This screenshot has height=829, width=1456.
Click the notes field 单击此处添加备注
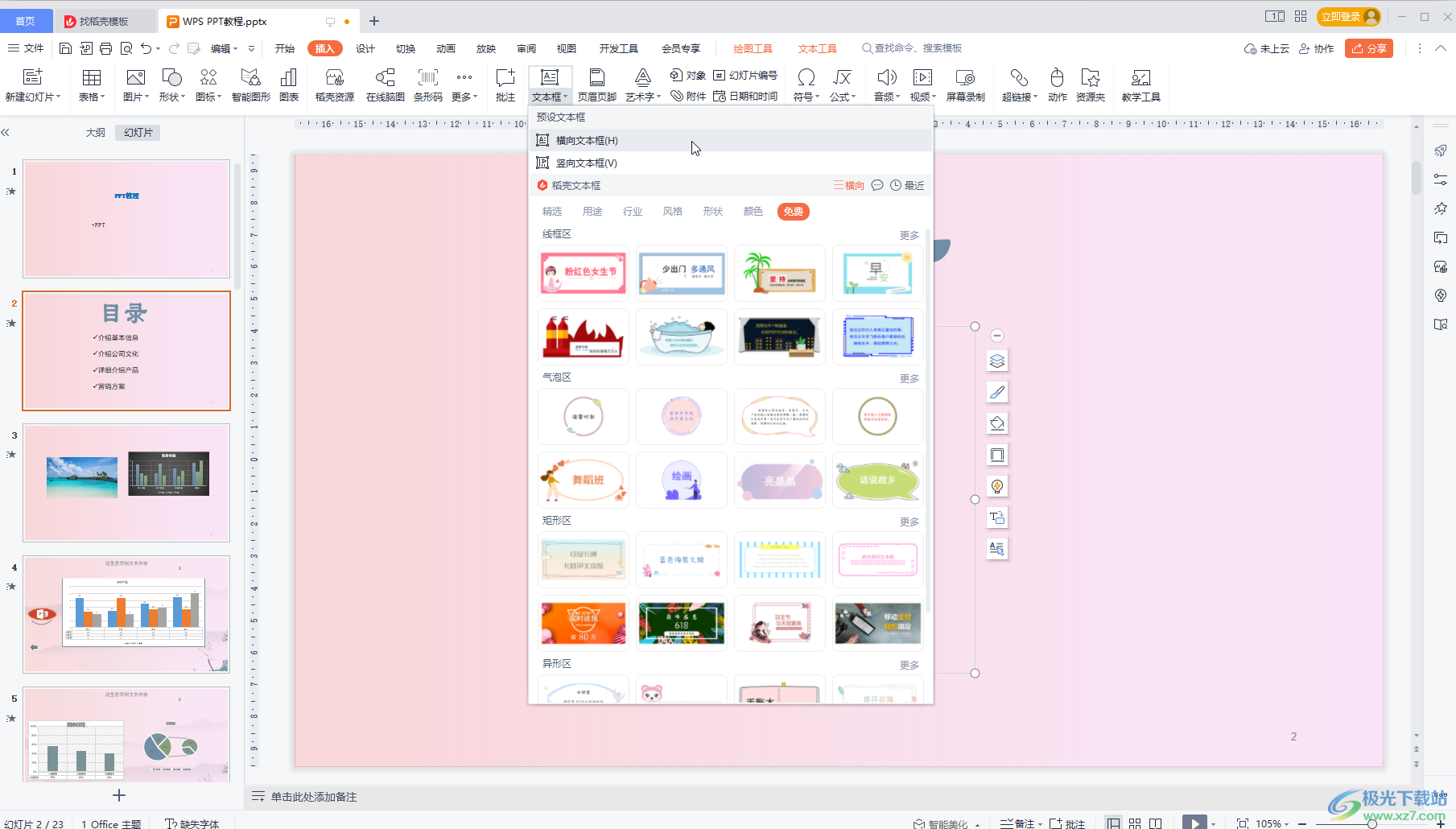tap(314, 797)
